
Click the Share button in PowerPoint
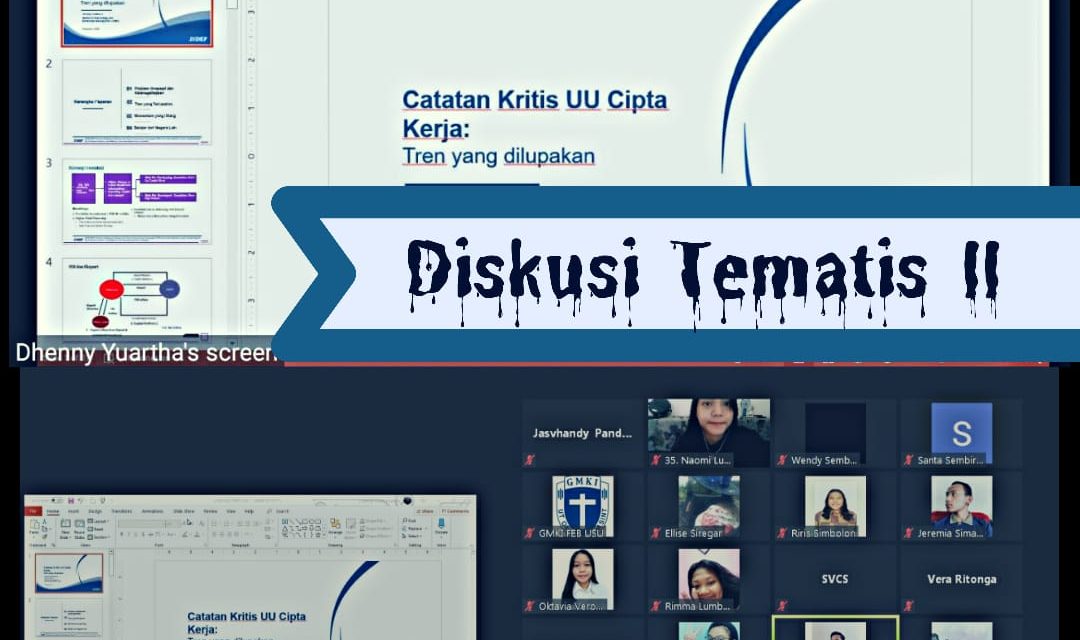[425, 511]
